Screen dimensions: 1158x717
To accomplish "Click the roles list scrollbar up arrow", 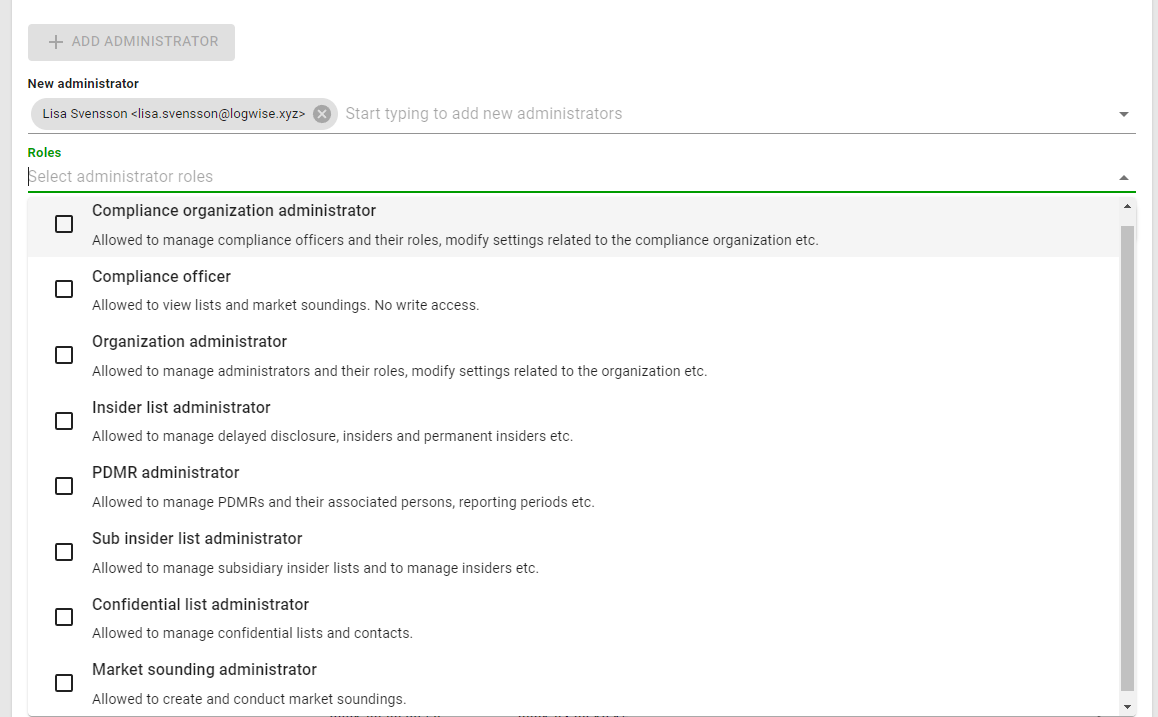I will pyautogui.click(x=1127, y=207).
